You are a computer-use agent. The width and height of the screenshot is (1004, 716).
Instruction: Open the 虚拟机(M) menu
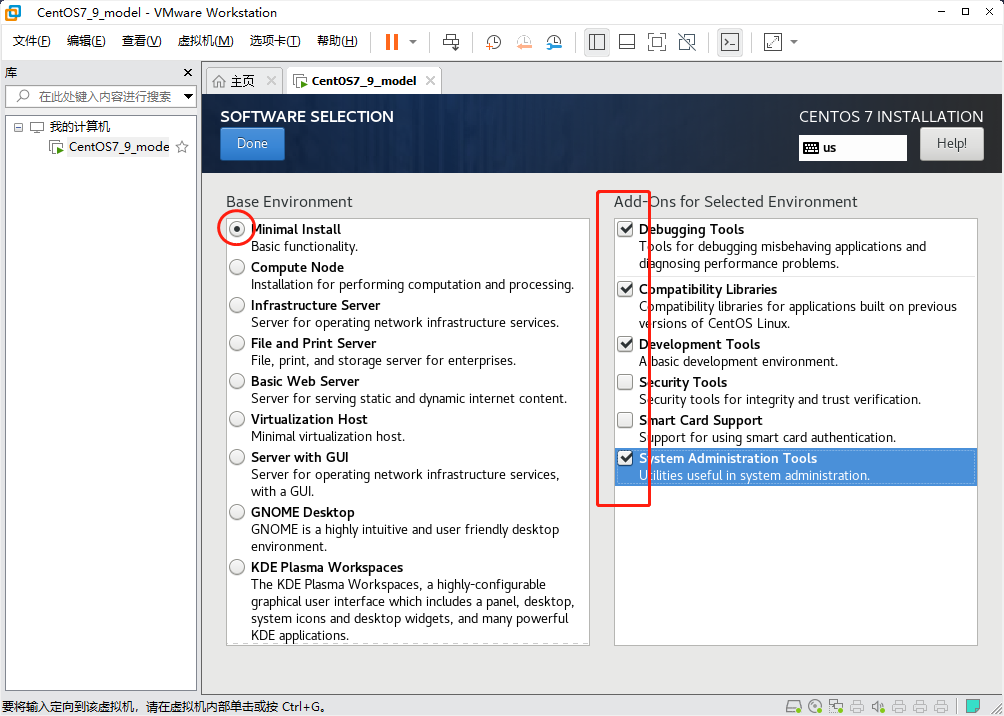coord(206,42)
